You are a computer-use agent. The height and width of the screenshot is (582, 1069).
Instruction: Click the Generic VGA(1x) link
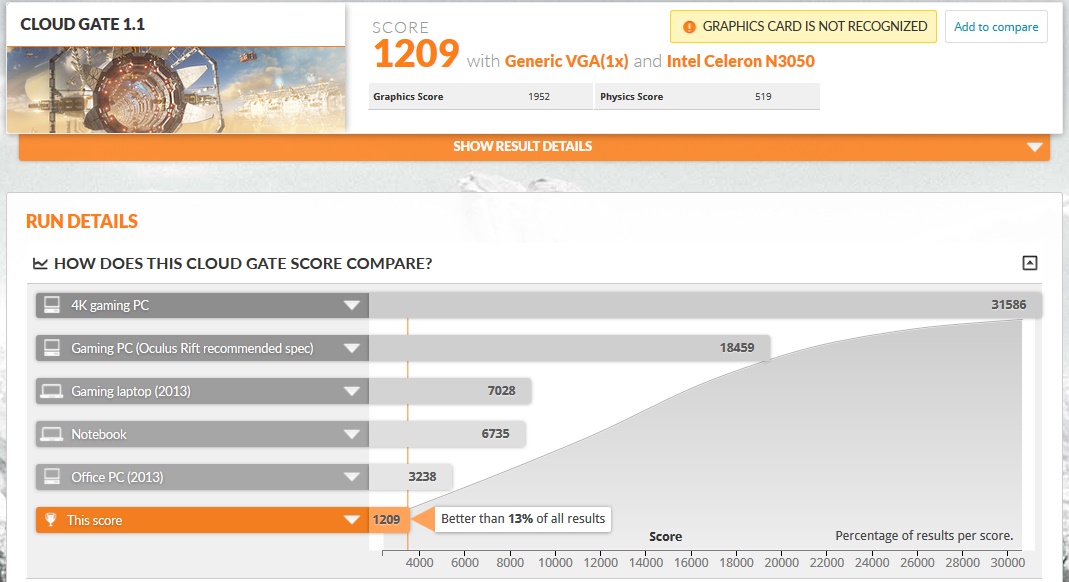[x=566, y=61]
